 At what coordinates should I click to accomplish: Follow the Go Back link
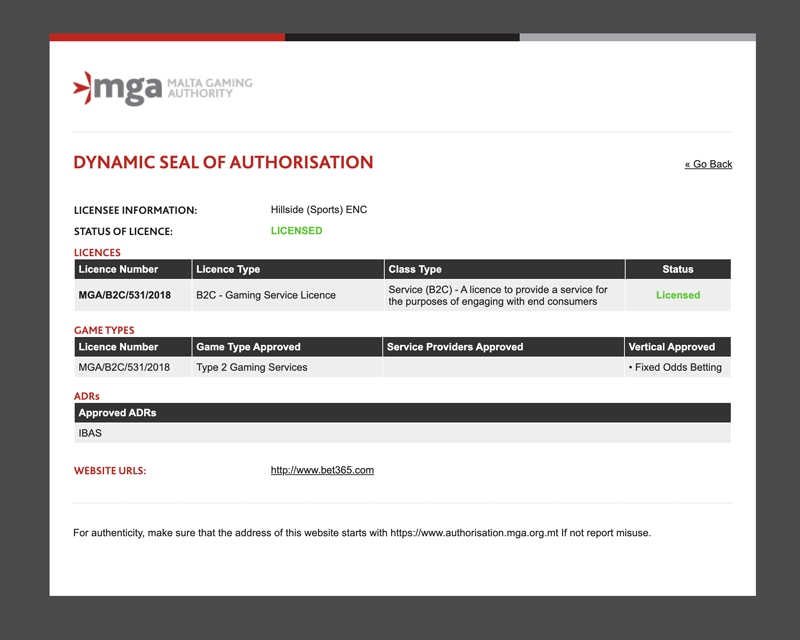tap(708, 164)
